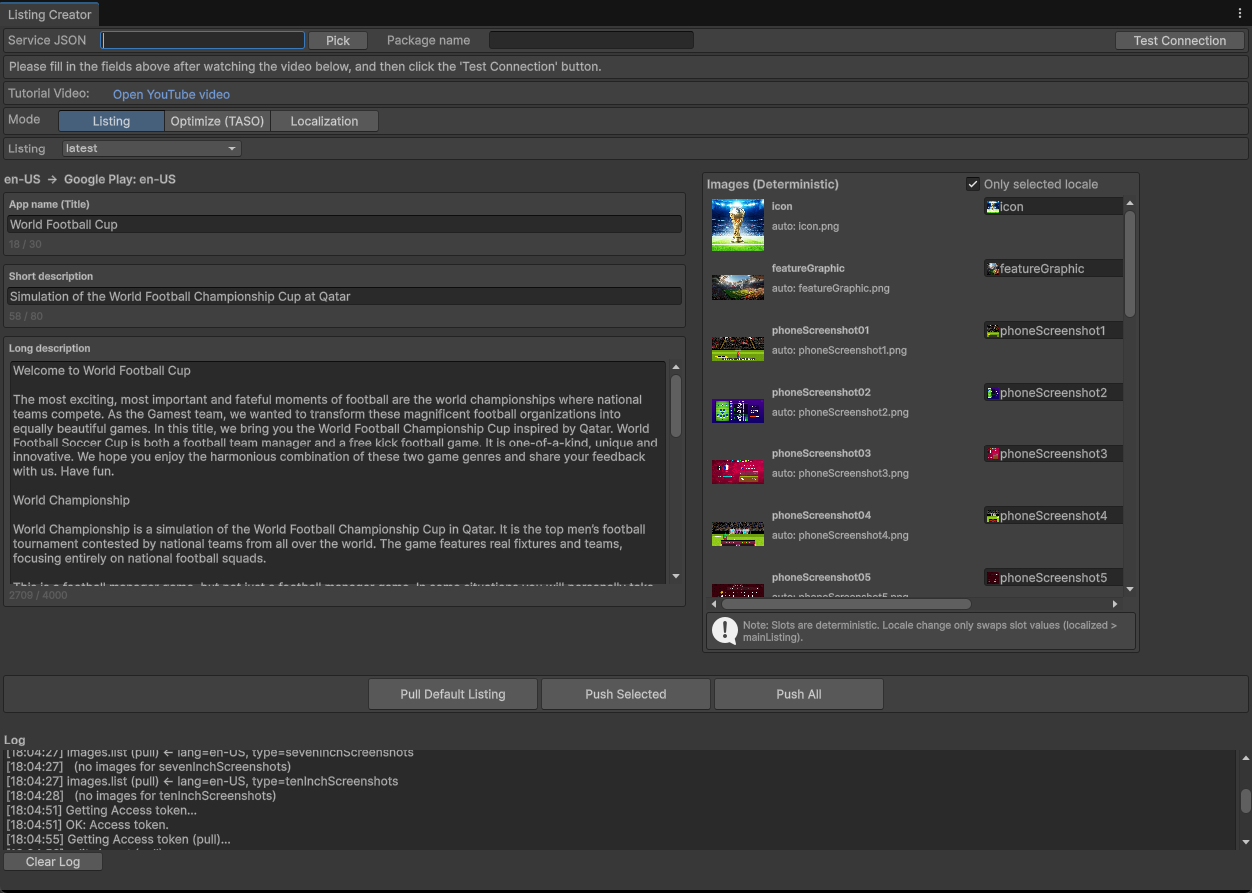Click the featureGraphic.png preview thumbnail

coord(737,287)
